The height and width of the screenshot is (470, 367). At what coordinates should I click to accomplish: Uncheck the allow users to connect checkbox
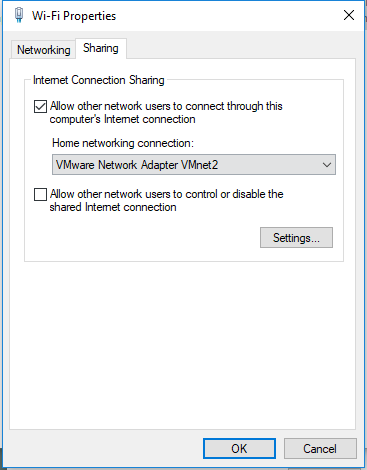tap(40, 107)
